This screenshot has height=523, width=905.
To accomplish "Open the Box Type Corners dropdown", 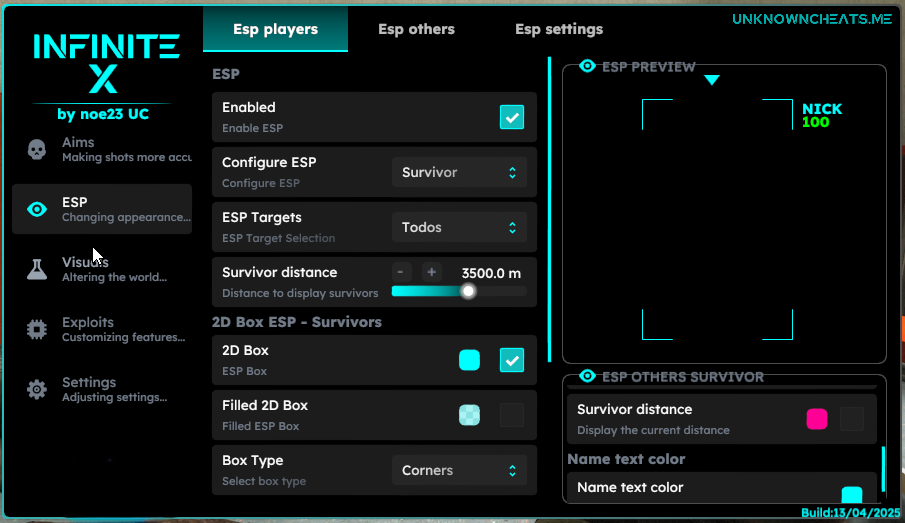I will pyautogui.click(x=459, y=470).
